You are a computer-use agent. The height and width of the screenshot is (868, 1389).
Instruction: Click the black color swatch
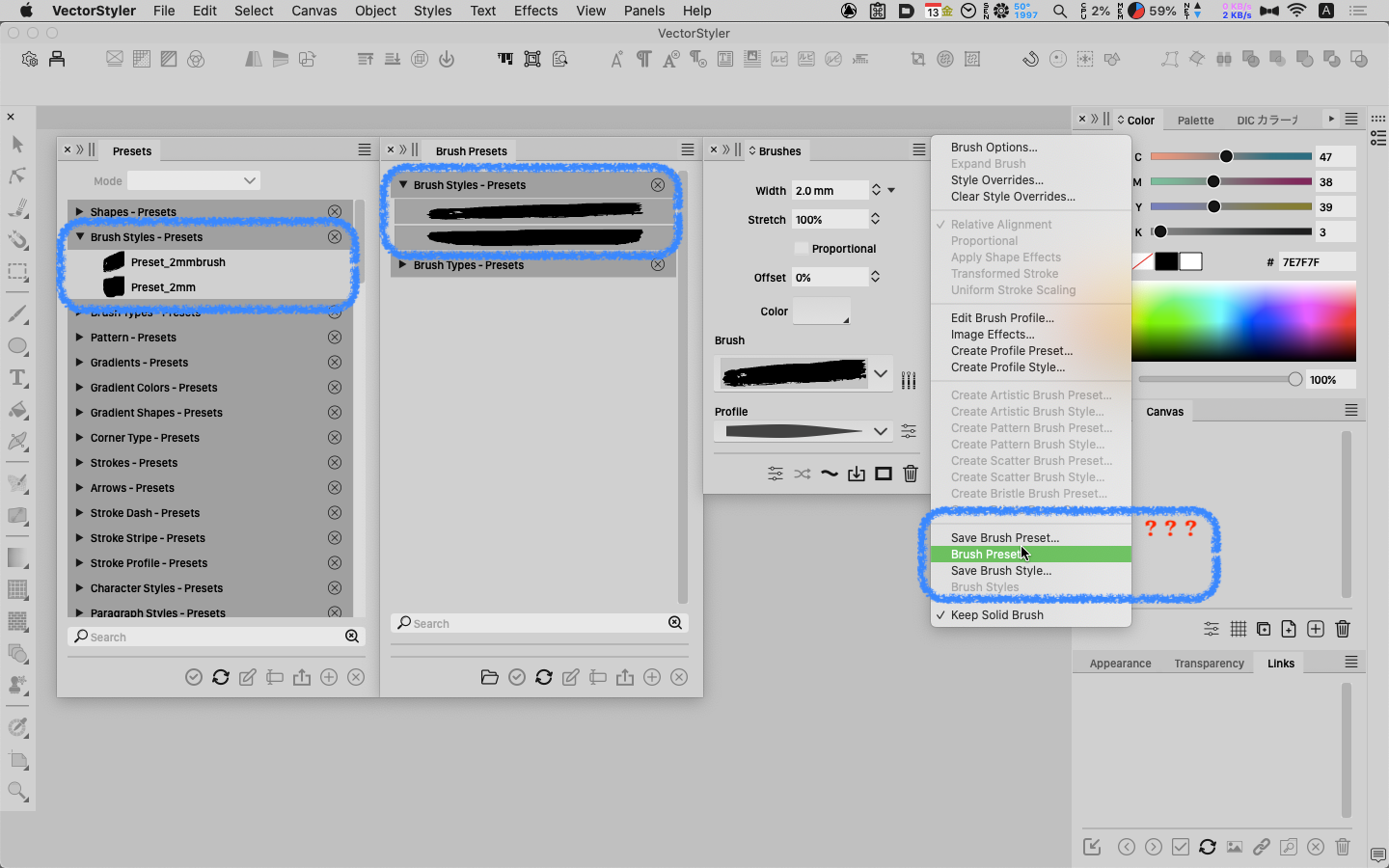tap(1166, 262)
